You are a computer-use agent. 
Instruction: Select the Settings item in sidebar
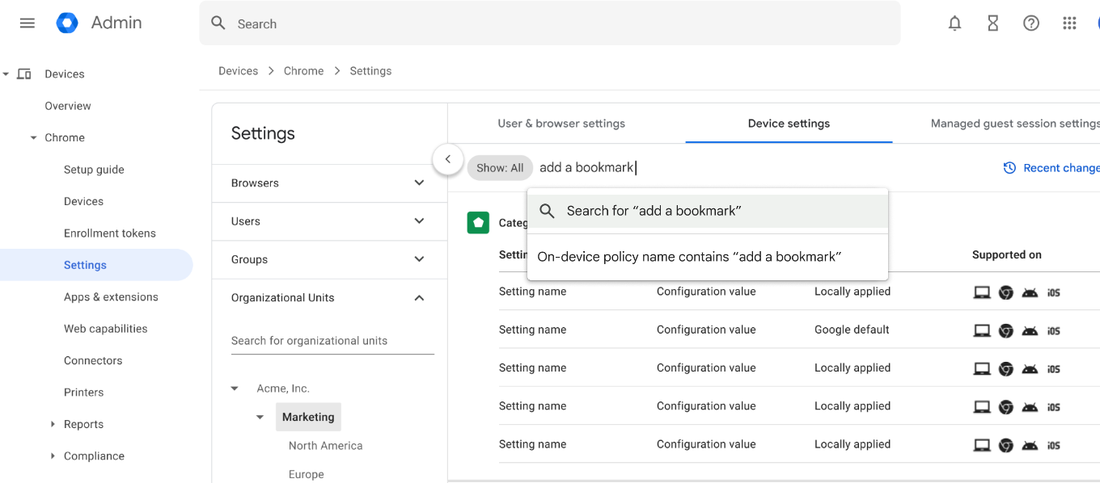[96, 265]
